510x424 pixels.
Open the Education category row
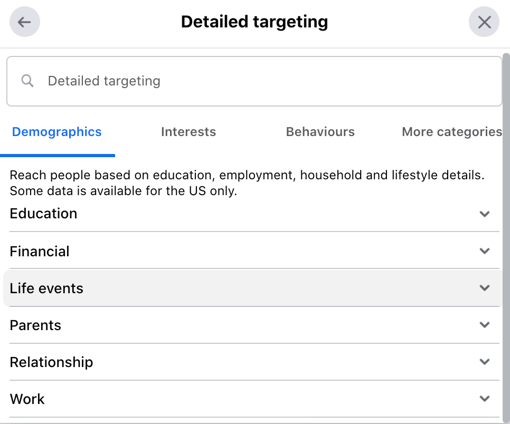tap(254, 214)
